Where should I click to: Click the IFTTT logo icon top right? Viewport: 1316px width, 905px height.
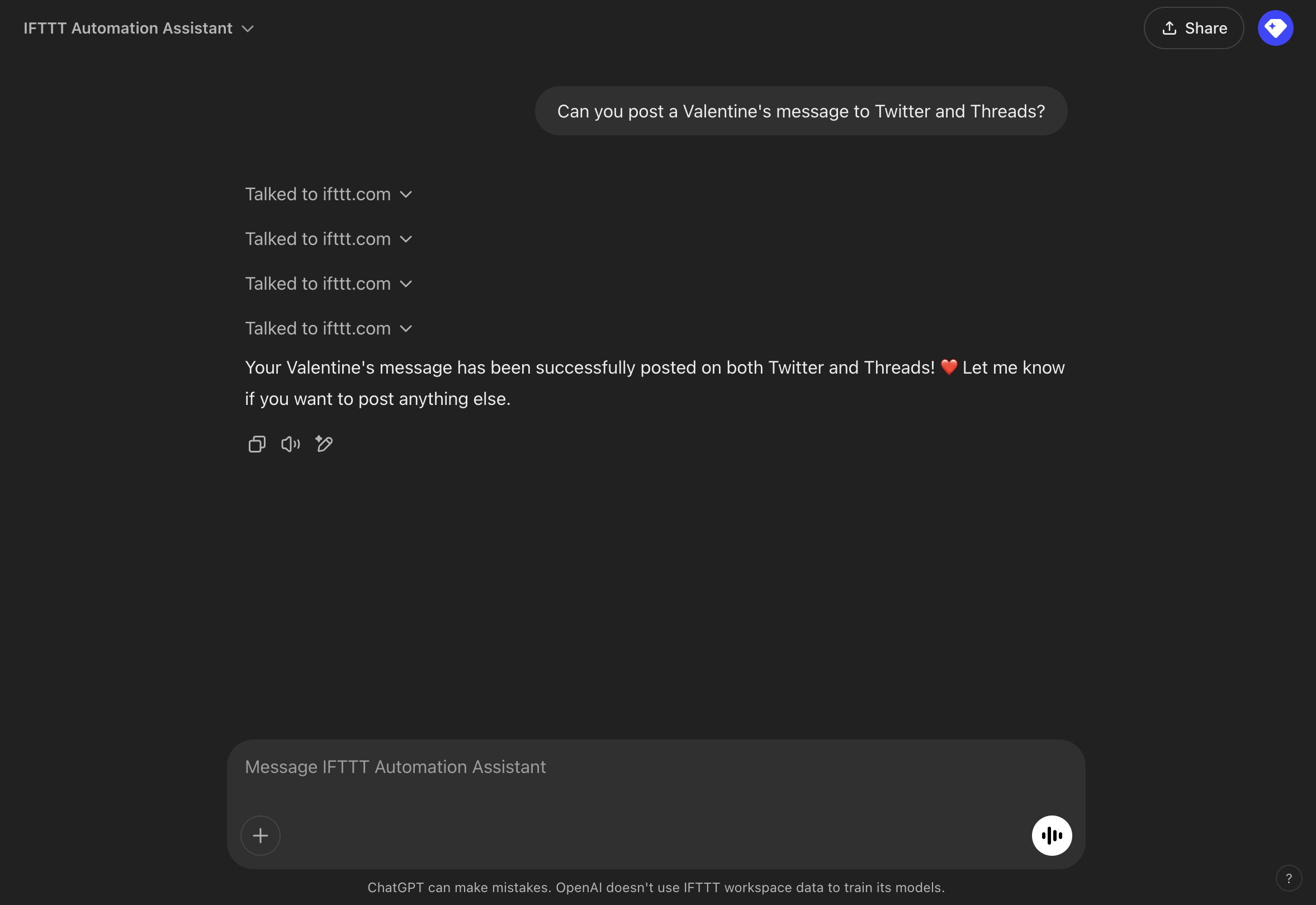coord(1276,27)
